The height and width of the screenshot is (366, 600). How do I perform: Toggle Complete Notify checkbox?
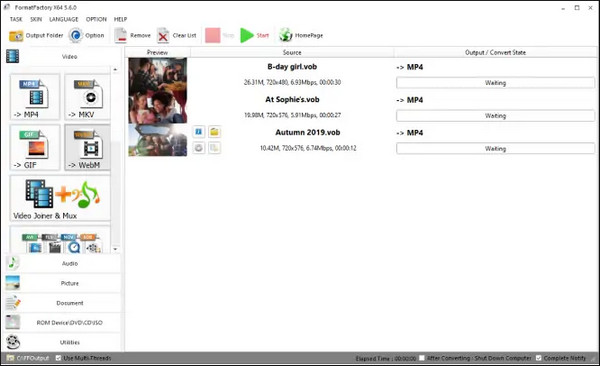(x=539, y=358)
